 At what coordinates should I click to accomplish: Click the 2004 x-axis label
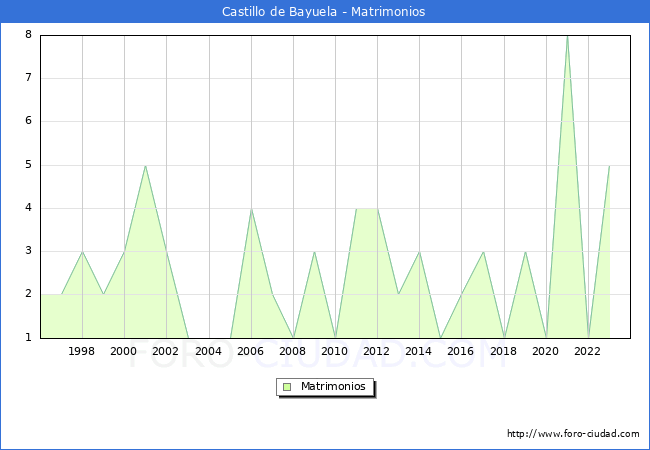coord(208,351)
